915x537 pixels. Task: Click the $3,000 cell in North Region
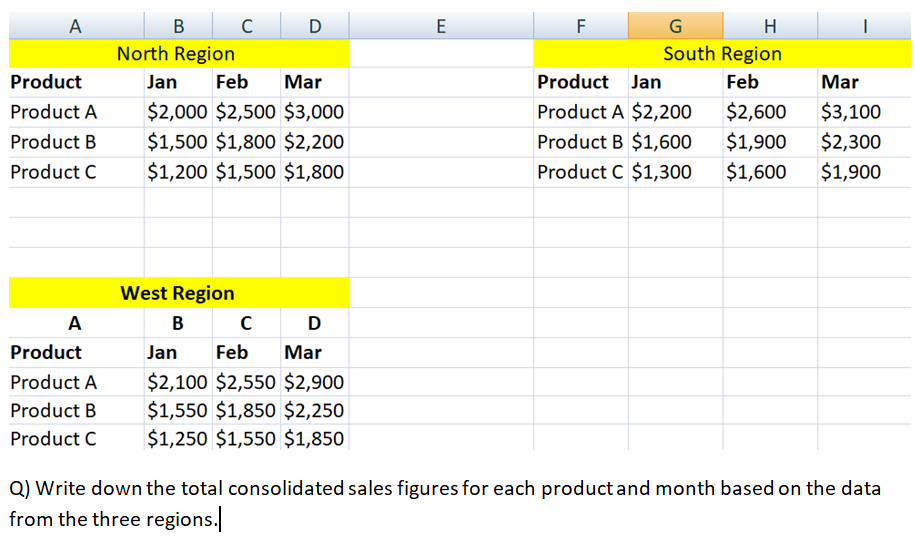pos(314,112)
